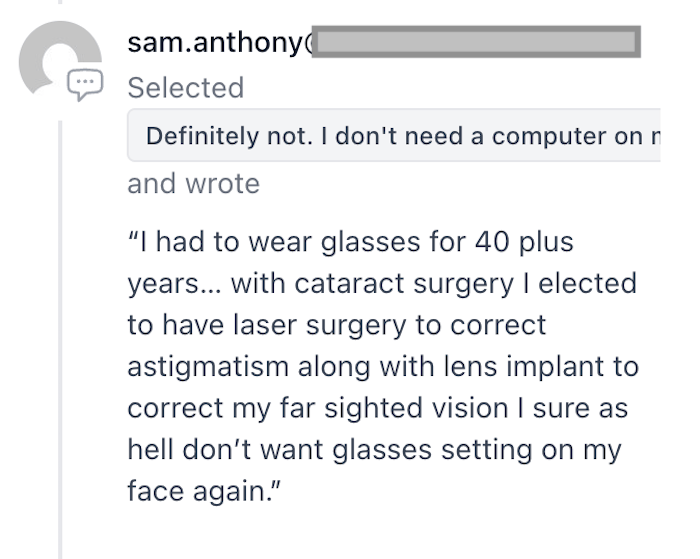Click the "and wrote" text
700x559 pixels.
click(193, 183)
